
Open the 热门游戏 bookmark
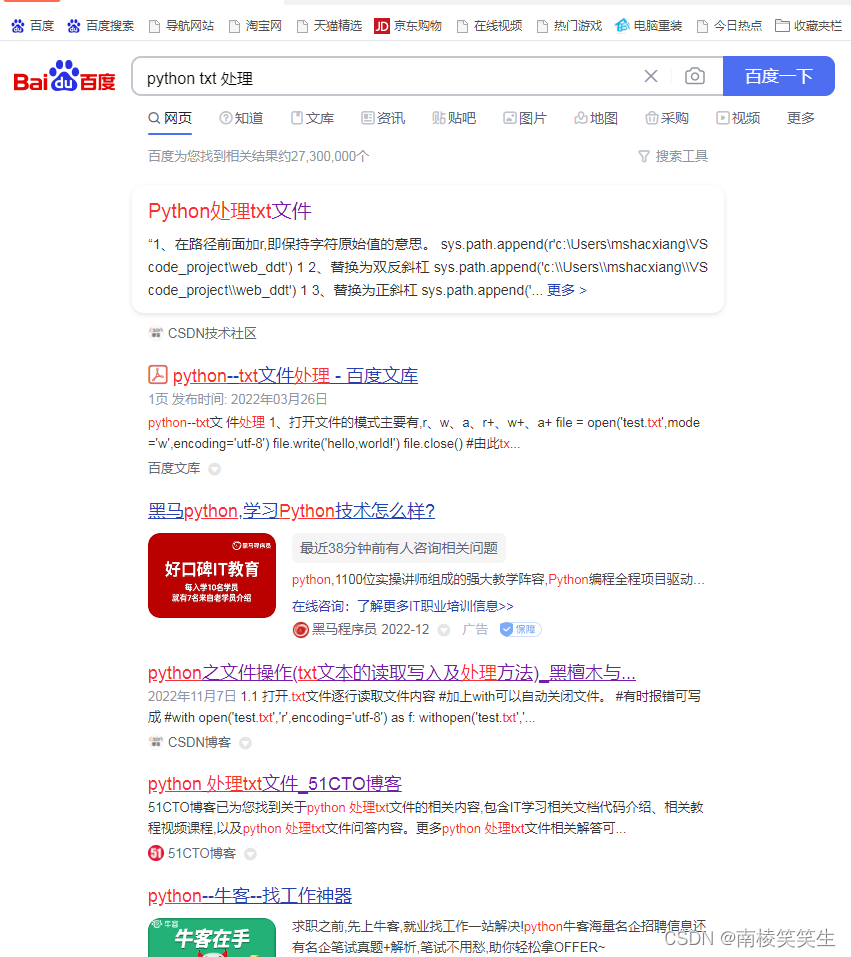coord(570,26)
